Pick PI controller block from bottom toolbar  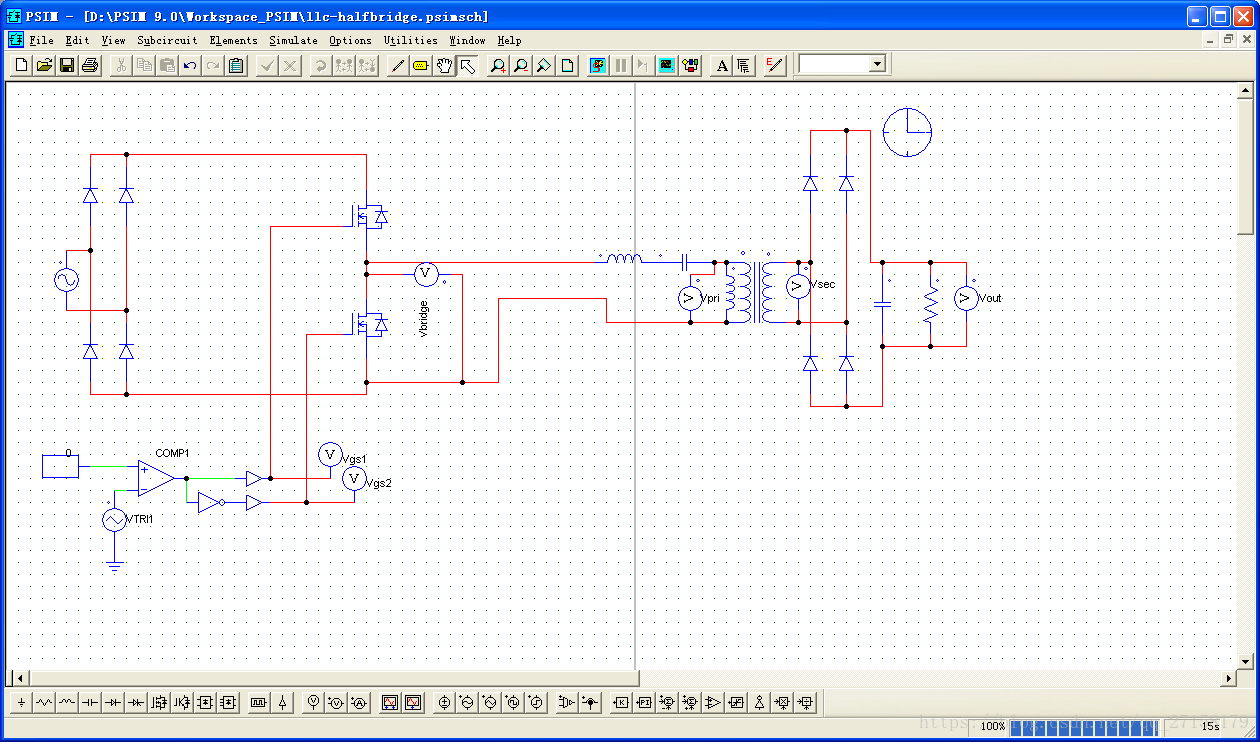[x=644, y=703]
